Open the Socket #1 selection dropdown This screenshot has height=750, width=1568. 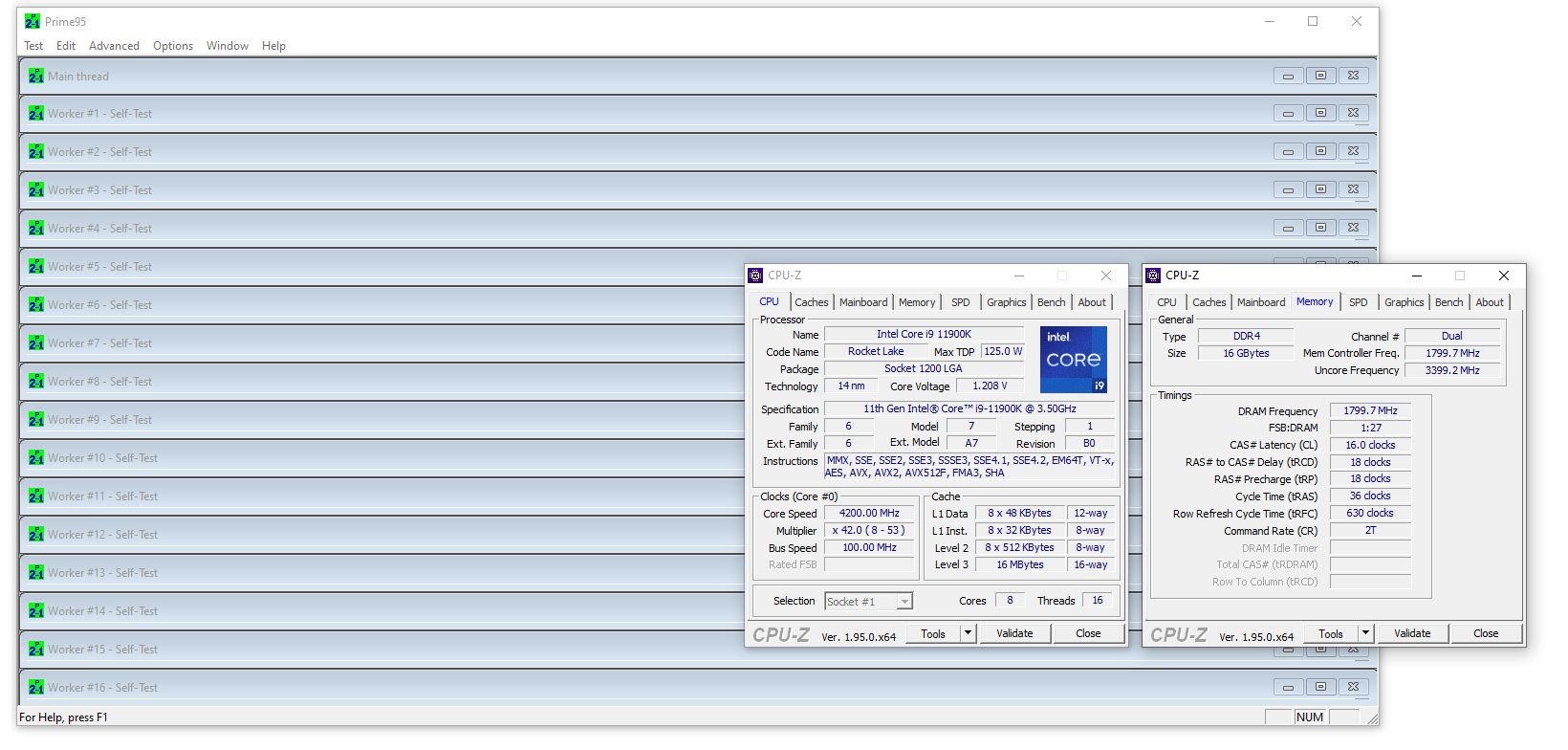[904, 602]
